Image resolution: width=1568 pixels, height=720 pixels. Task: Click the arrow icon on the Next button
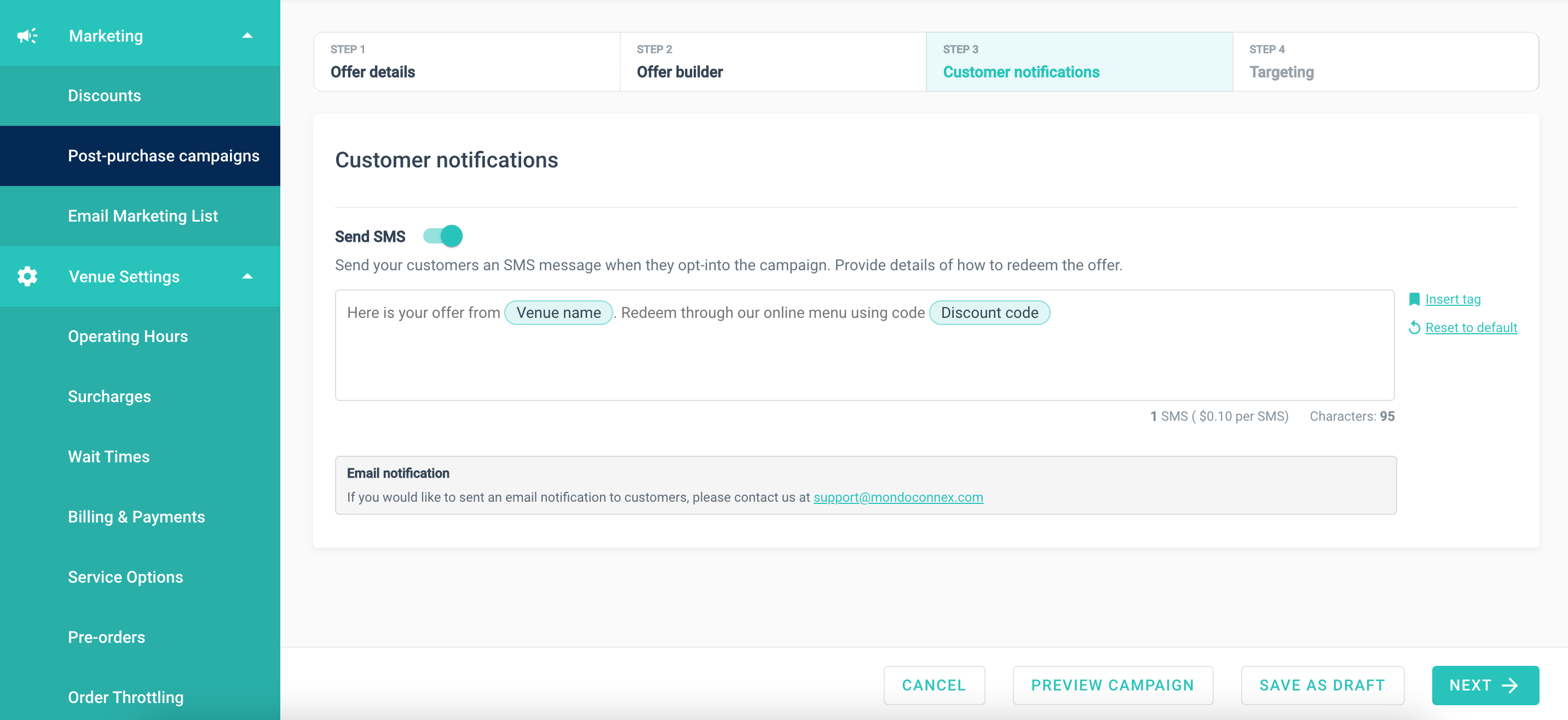coord(1510,686)
